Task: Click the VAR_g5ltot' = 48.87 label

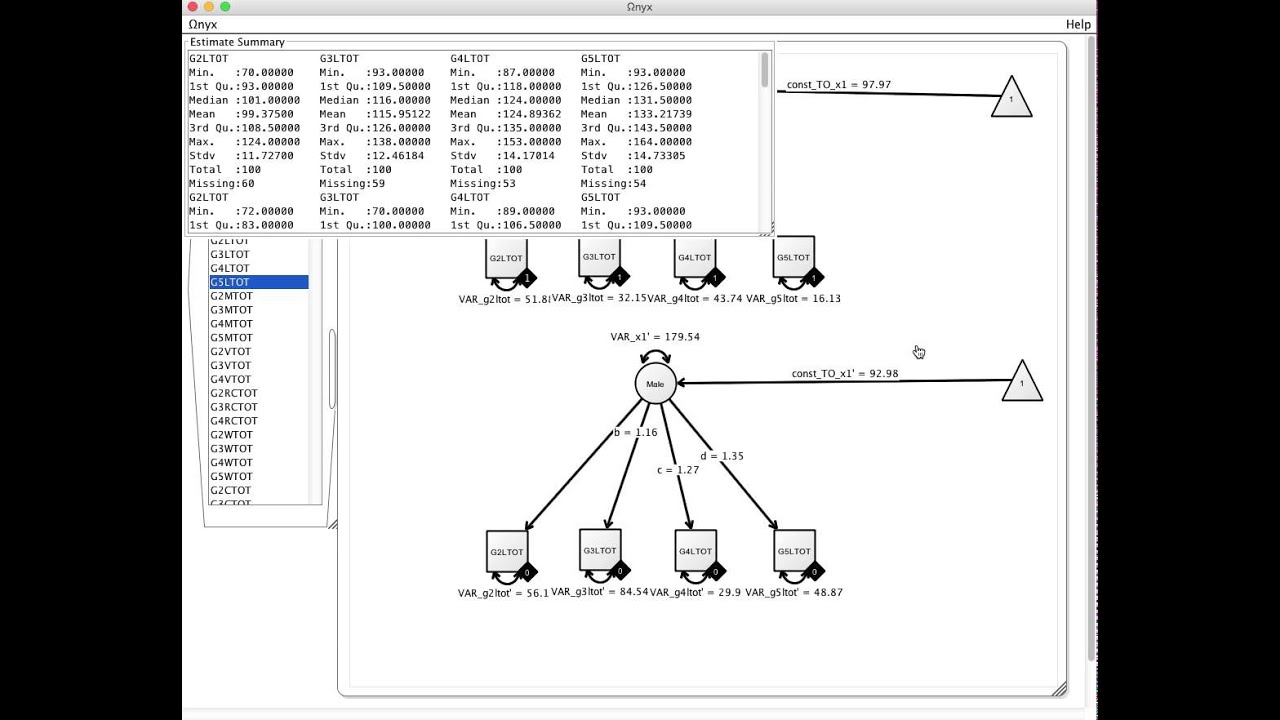Action: tap(794, 593)
